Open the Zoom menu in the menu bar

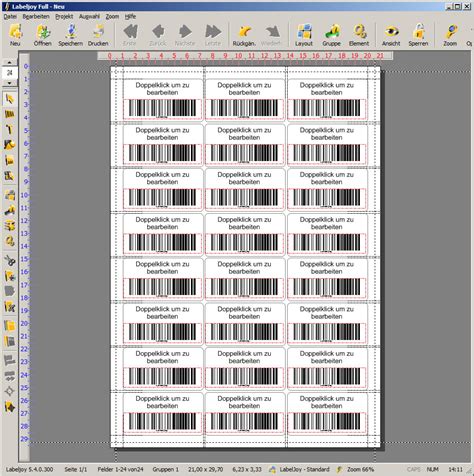click(x=112, y=16)
